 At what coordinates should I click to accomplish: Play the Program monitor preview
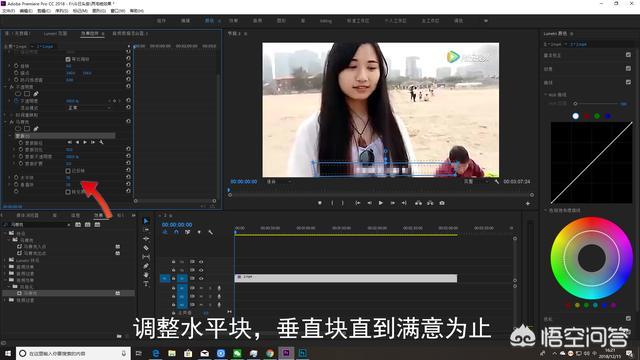[381, 203]
